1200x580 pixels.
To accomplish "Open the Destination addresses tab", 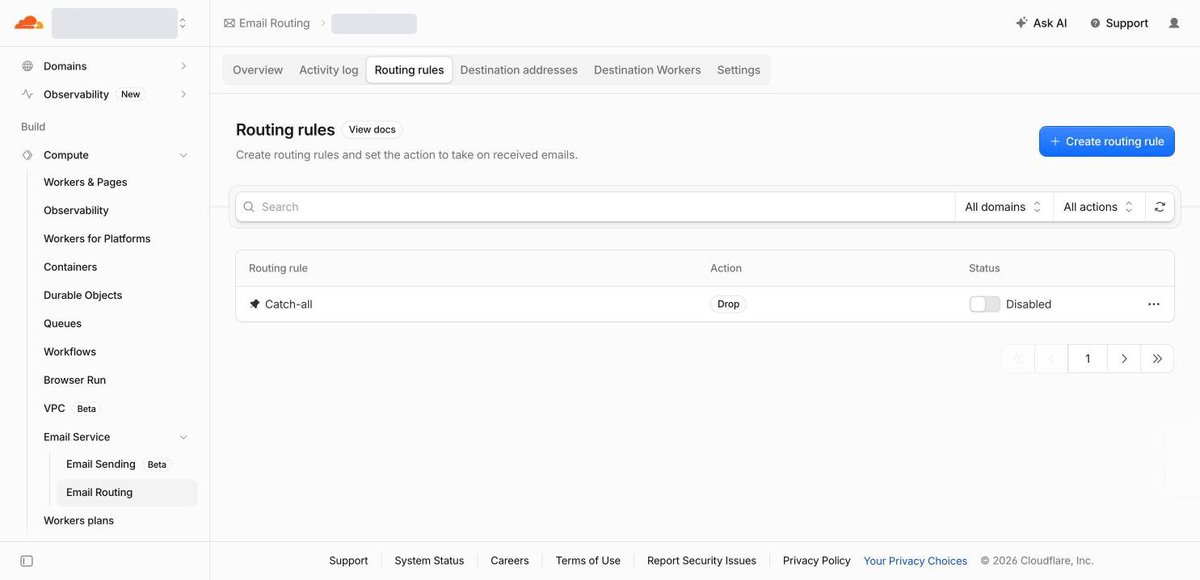I will point(519,70).
